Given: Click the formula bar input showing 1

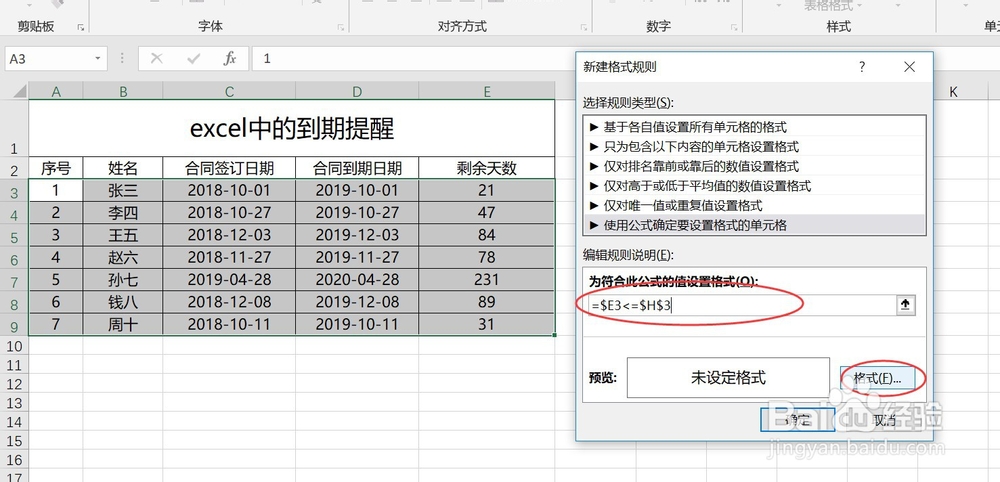Looking at the screenshot, I should tap(415, 59).
